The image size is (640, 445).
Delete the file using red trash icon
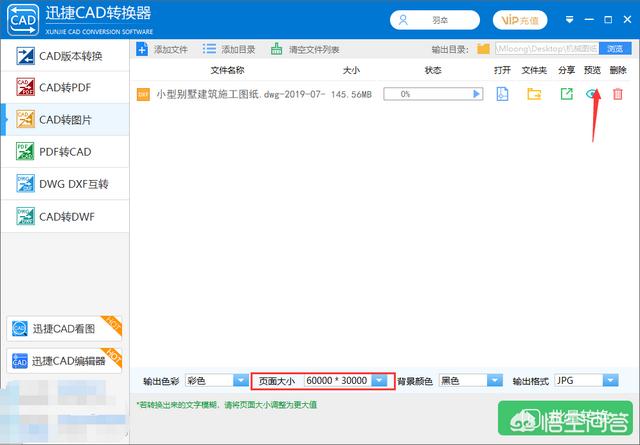click(618, 94)
